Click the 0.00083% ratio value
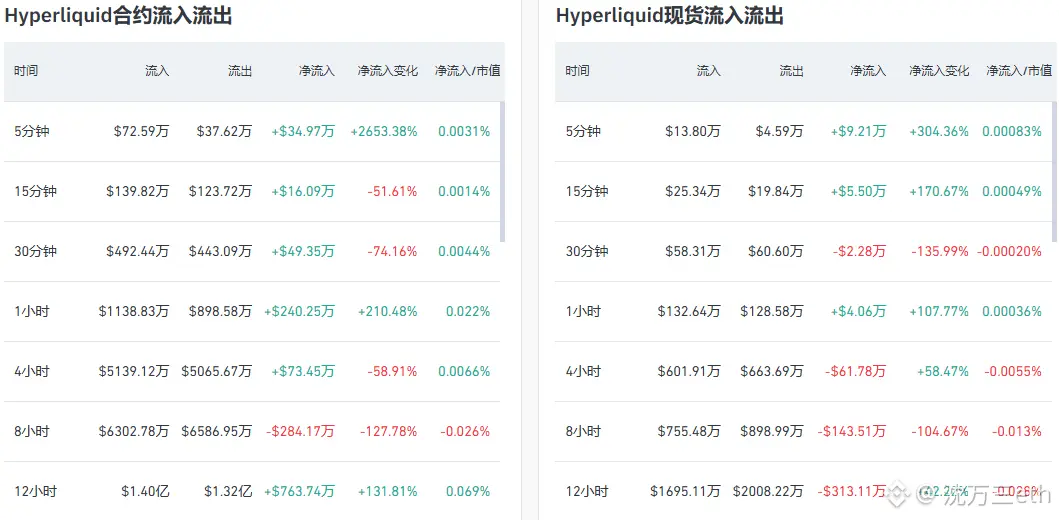 point(1012,132)
